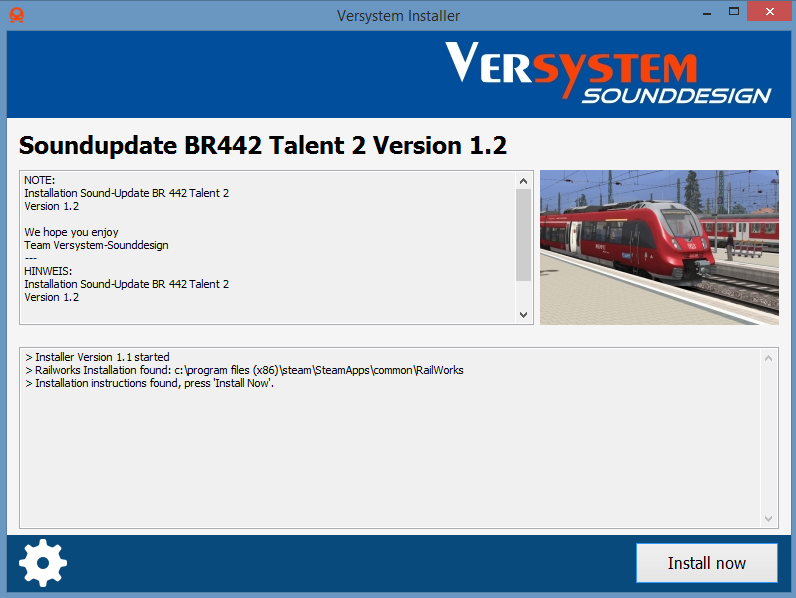This screenshot has width=796, height=598.
Task: Click the Install now button
Action: tap(707, 563)
